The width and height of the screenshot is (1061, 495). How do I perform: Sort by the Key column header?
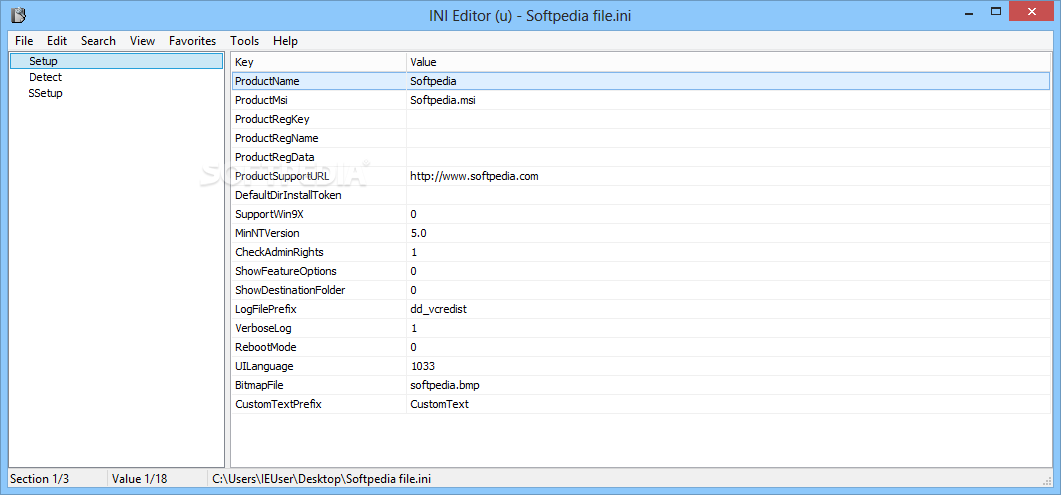pyautogui.click(x=319, y=62)
